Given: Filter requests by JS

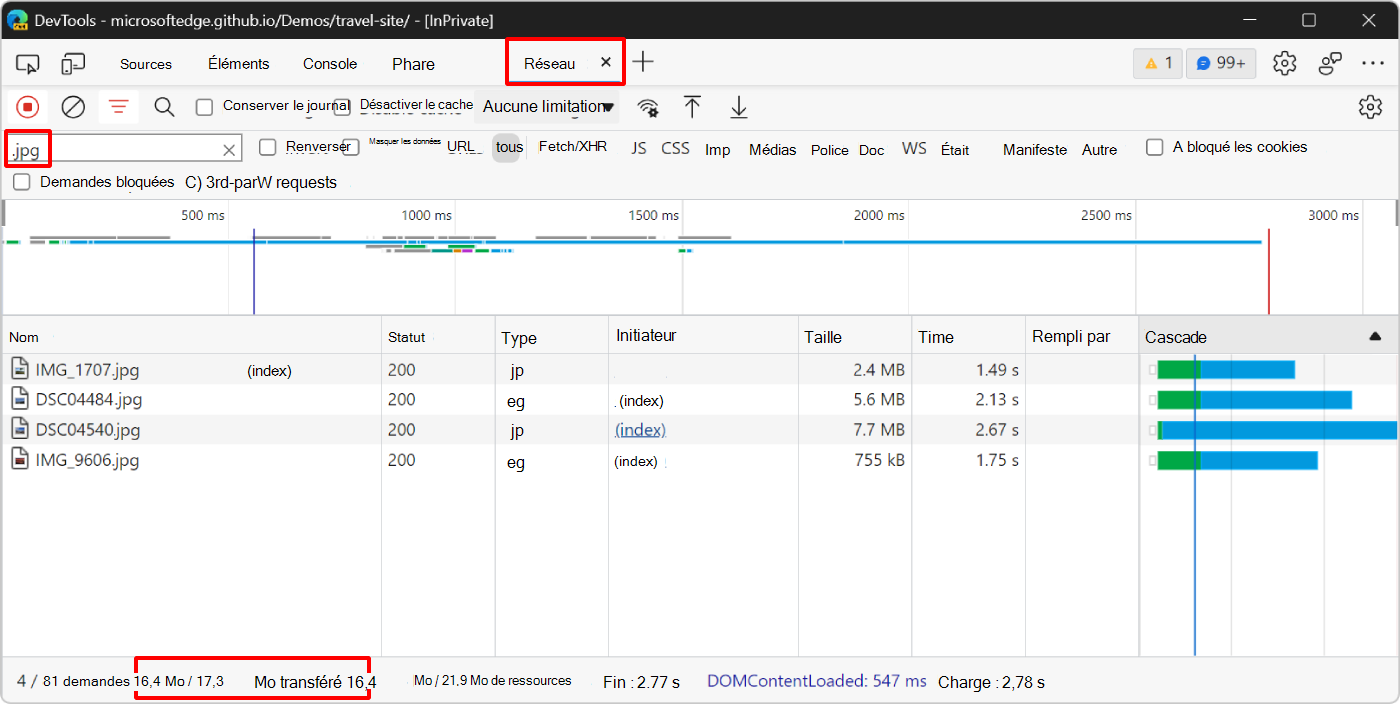Looking at the screenshot, I should (x=639, y=148).
